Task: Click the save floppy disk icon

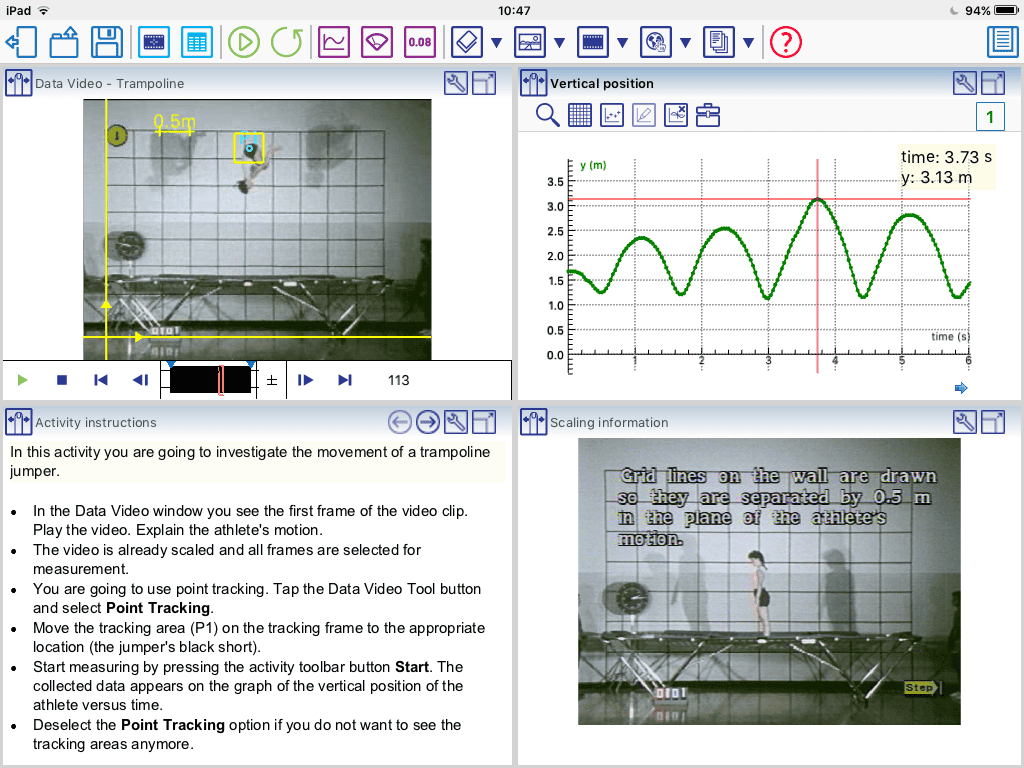Action: (x=107, y=42)
